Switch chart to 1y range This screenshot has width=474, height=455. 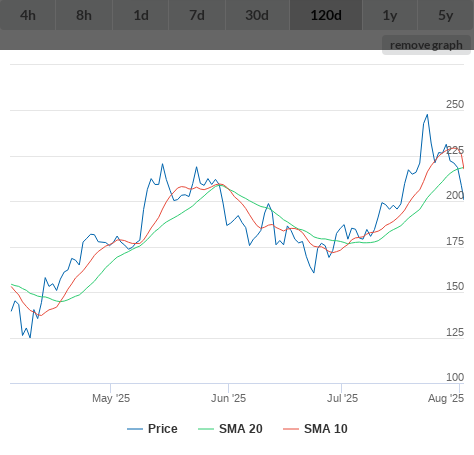tap(390, 15)
